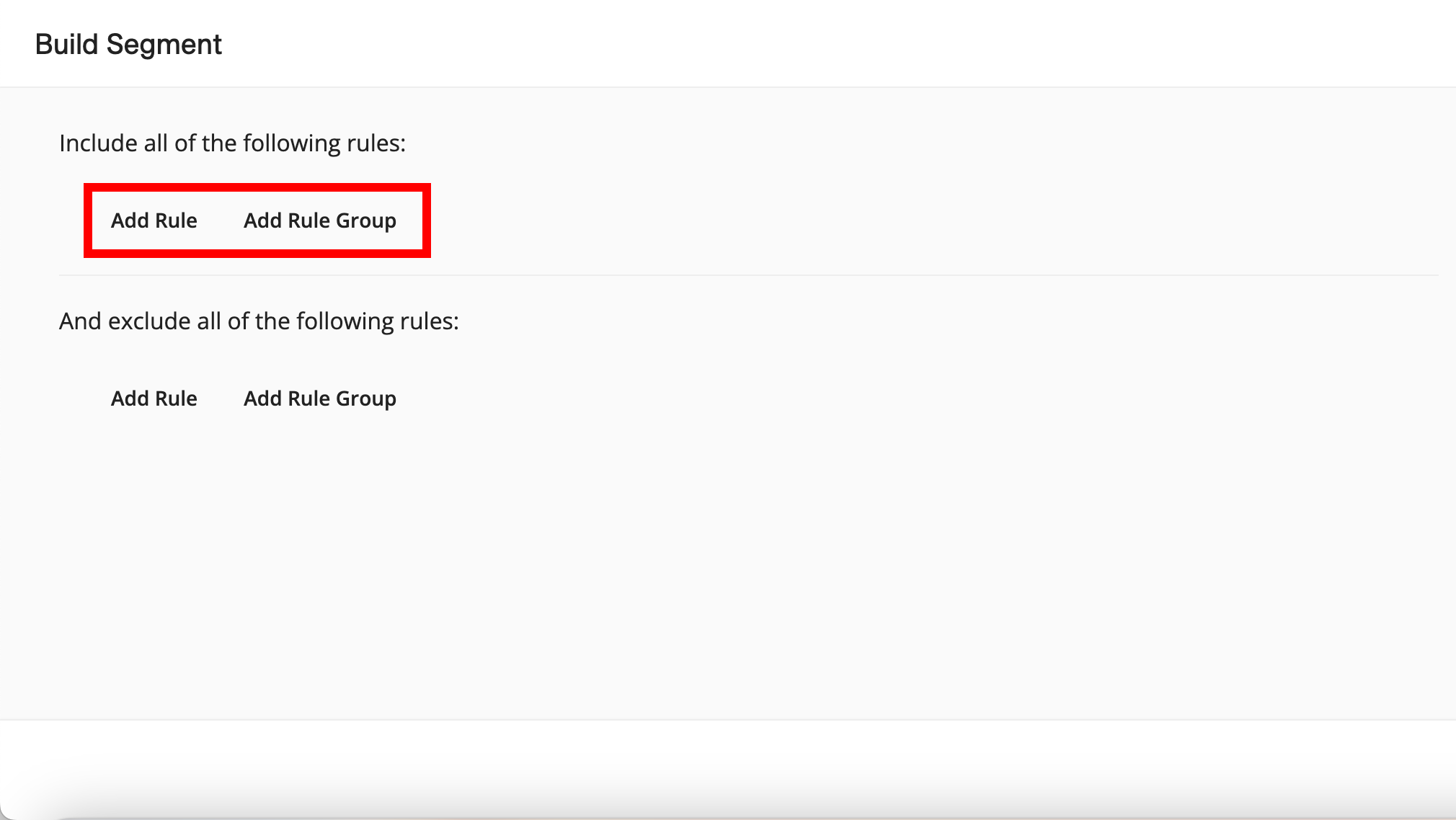Click the word 'Segment' in the header

pyautogui.click(x=164, y=45)
